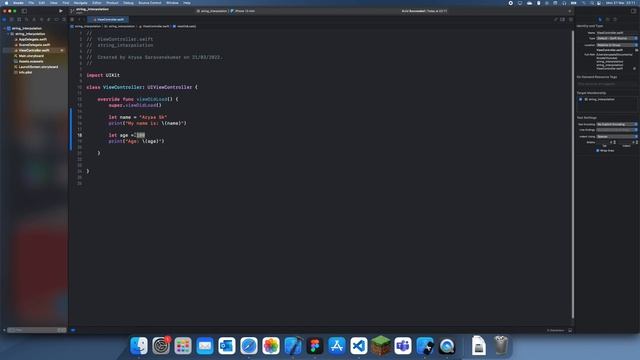Show the History inspector tab
The width and height of the screenshot is (640, 360).
pos(608,19)
